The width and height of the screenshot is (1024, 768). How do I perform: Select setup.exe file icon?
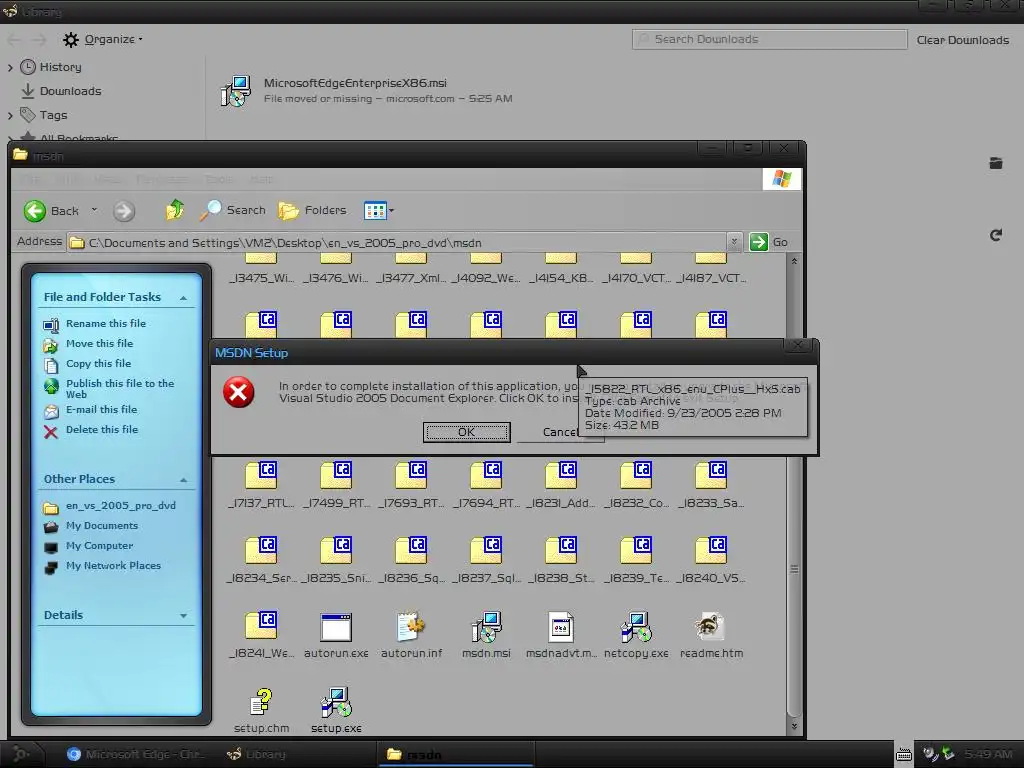tap(336, 703)
